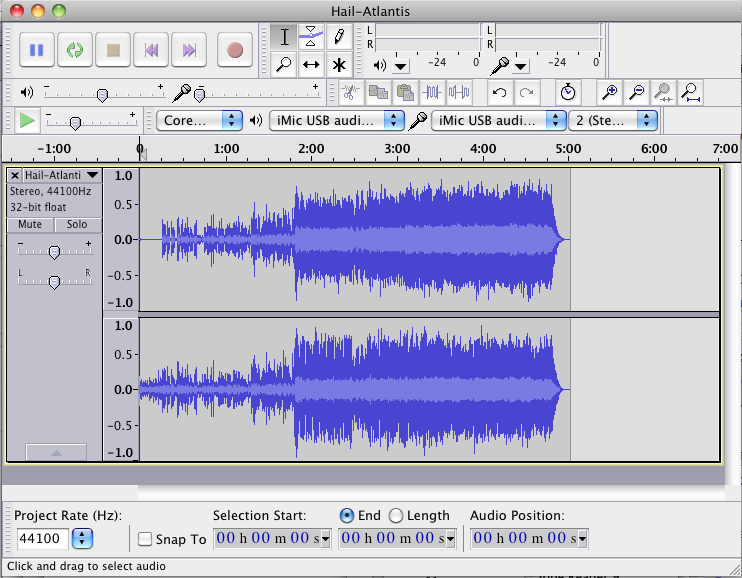The width and height of the screenshot is (742, 578).
Task: Open the Core audio host dropdown
Action: (x=199, y=120)
